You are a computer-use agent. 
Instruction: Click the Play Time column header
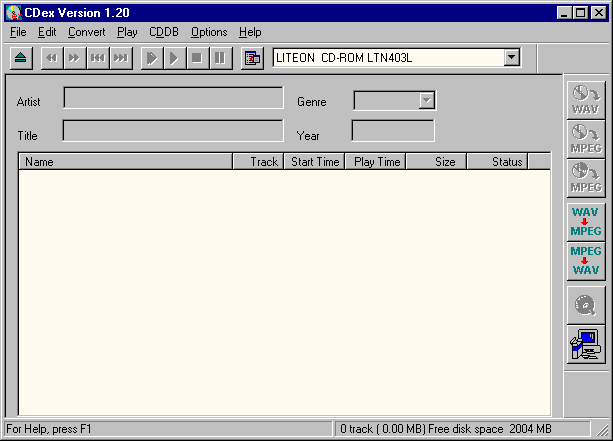pos(375,161)
